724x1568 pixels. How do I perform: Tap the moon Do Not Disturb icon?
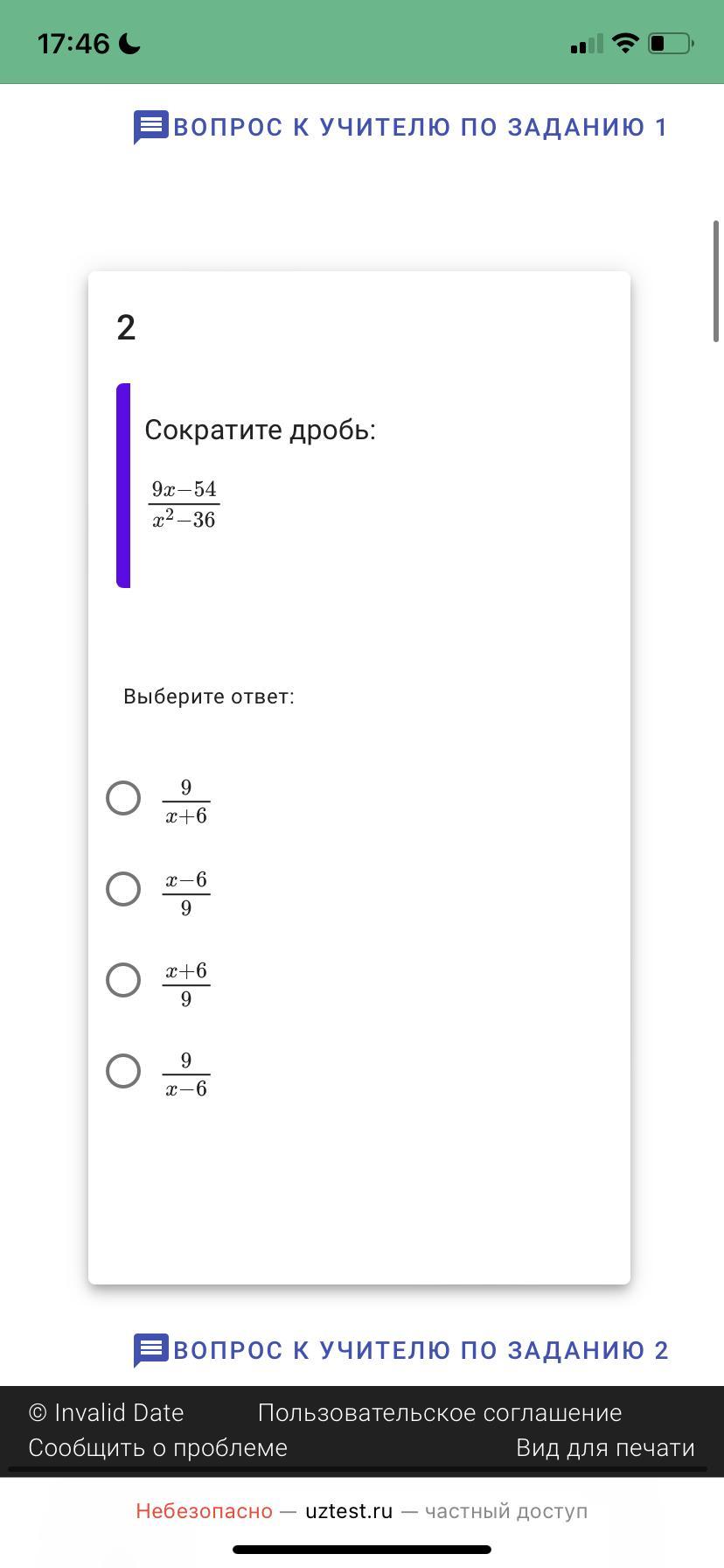[x=129, y=44]
